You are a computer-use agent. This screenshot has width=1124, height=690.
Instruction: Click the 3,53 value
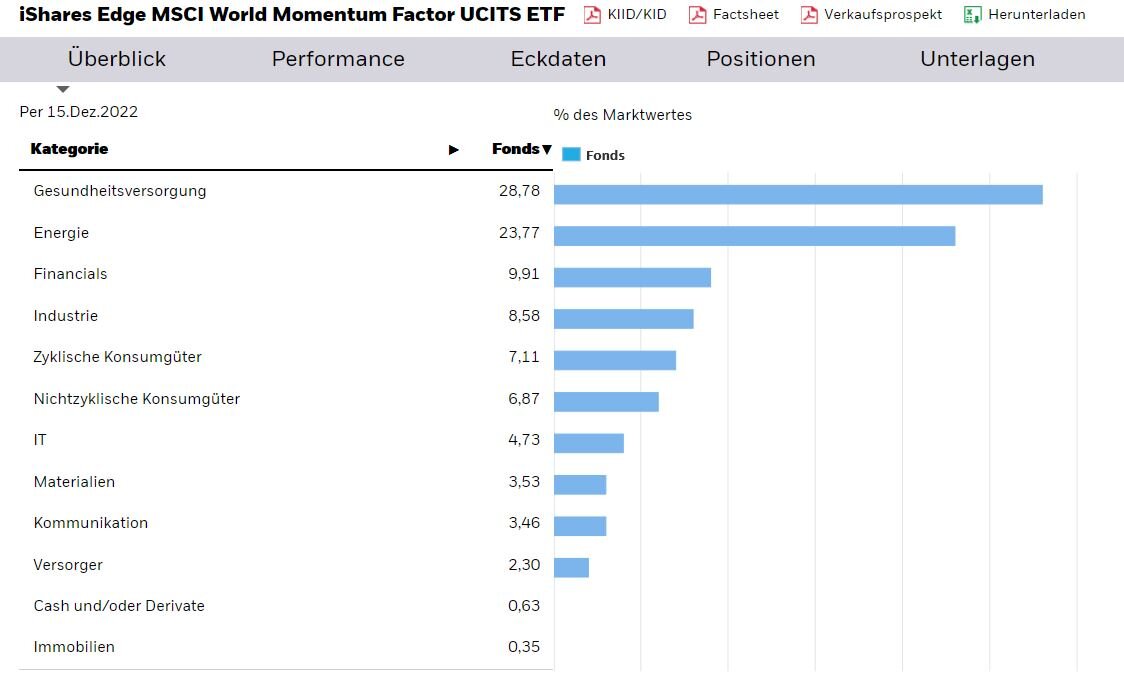point(524,481)
